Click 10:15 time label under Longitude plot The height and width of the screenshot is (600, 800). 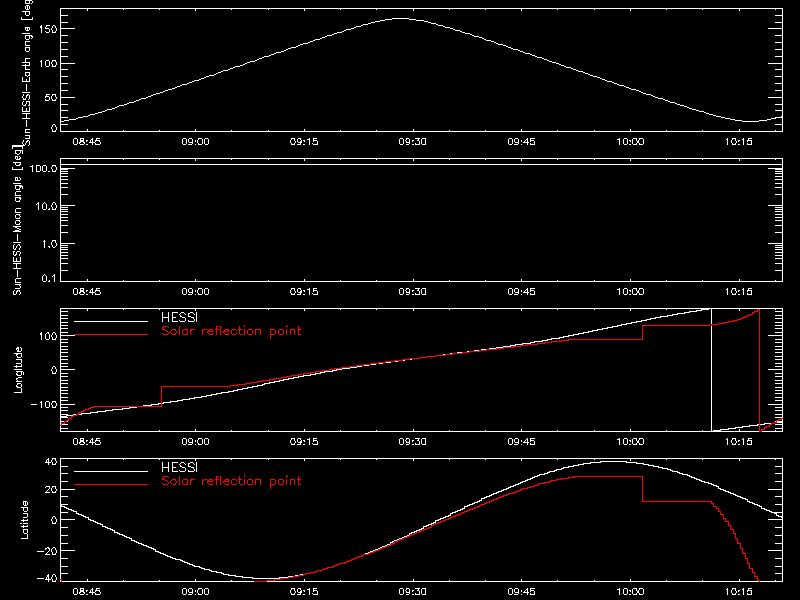click(x=738, y=441)
